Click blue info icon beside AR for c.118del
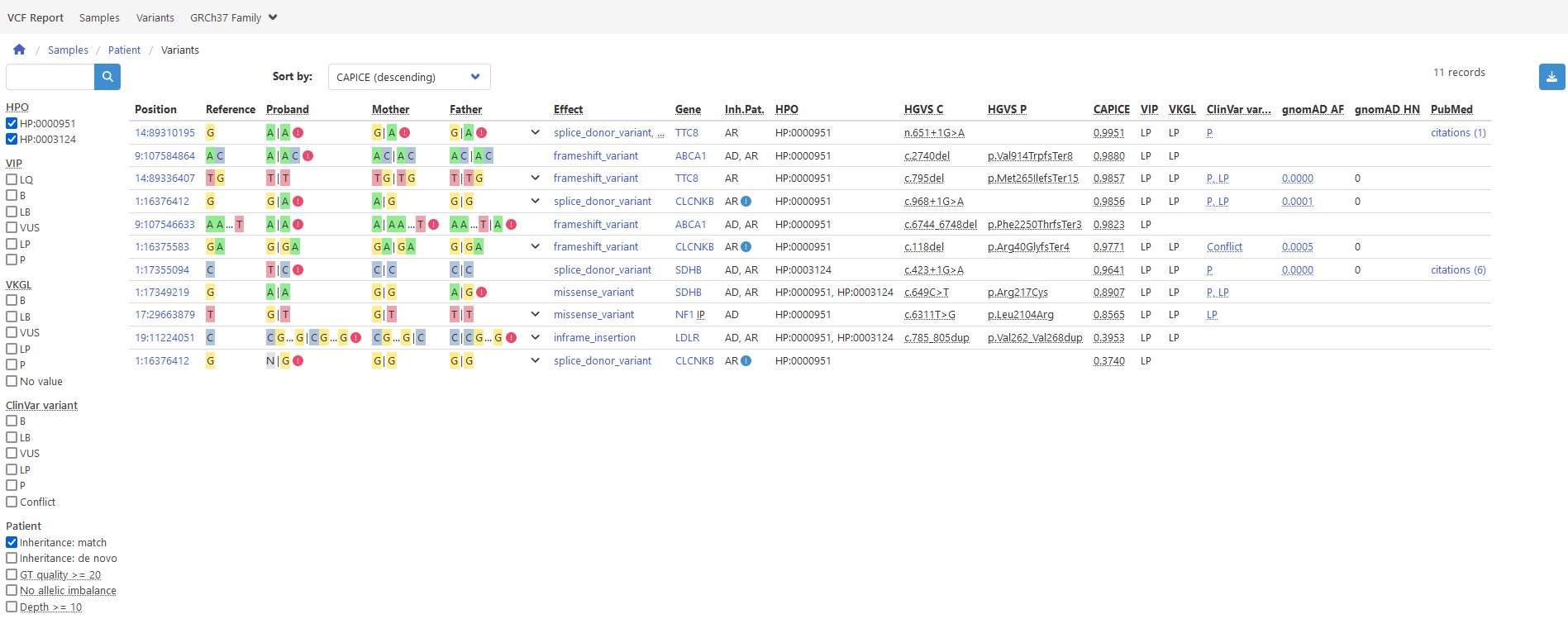Screen dimensions: 1568x619 tap(746, 246)
